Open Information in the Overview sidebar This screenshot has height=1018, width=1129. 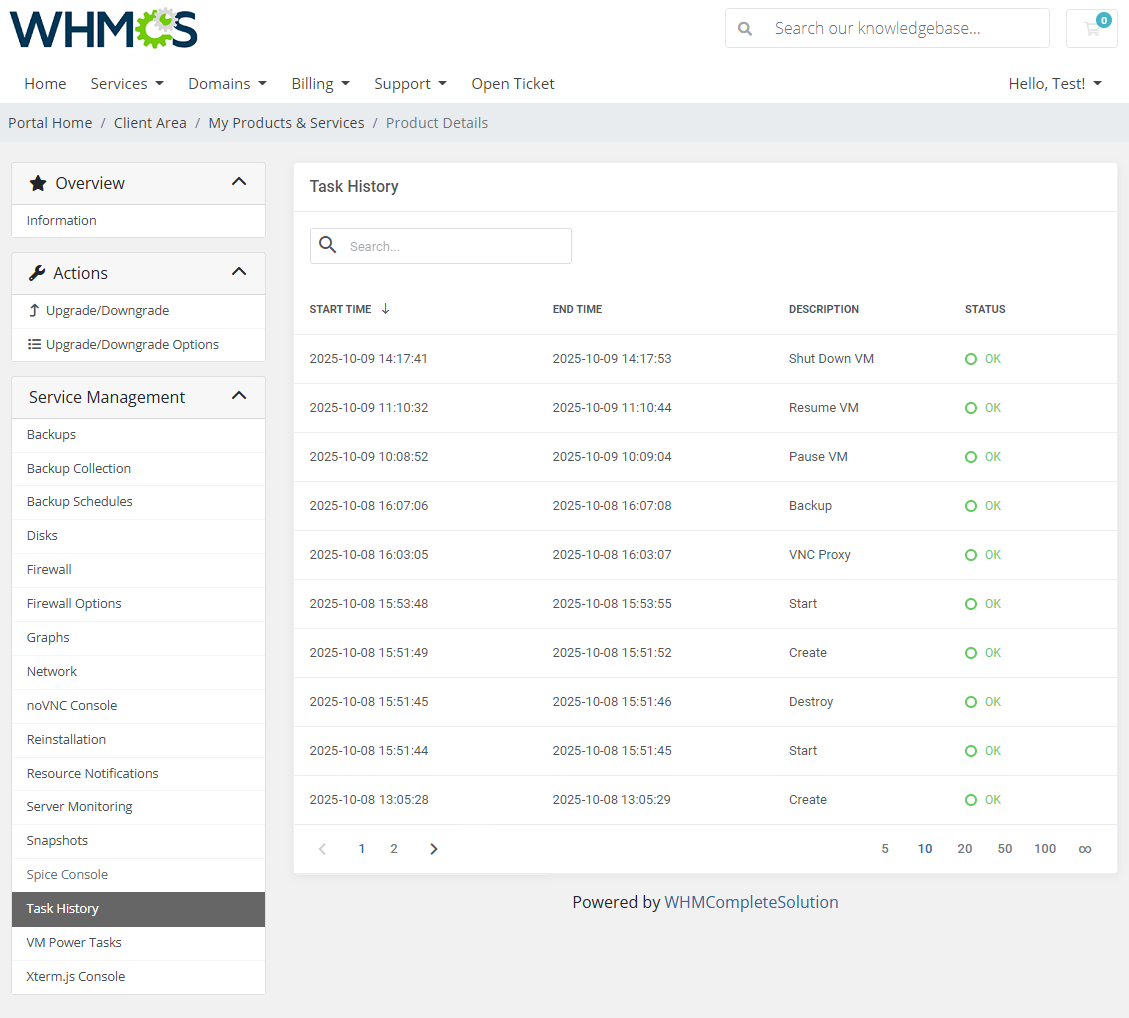[138, 220]
